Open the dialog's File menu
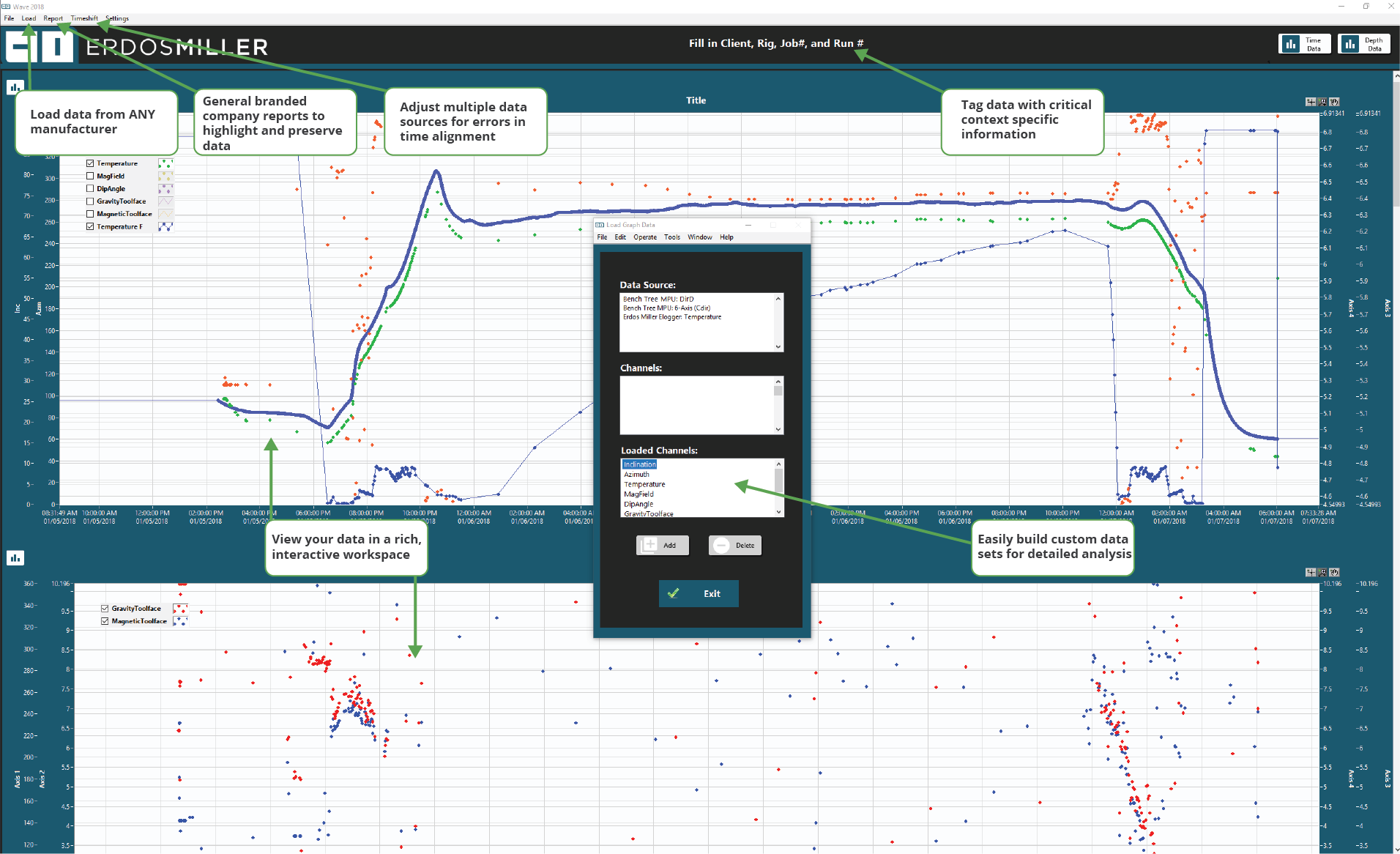This screenshot has height=854, width=1400. [602, 237]
